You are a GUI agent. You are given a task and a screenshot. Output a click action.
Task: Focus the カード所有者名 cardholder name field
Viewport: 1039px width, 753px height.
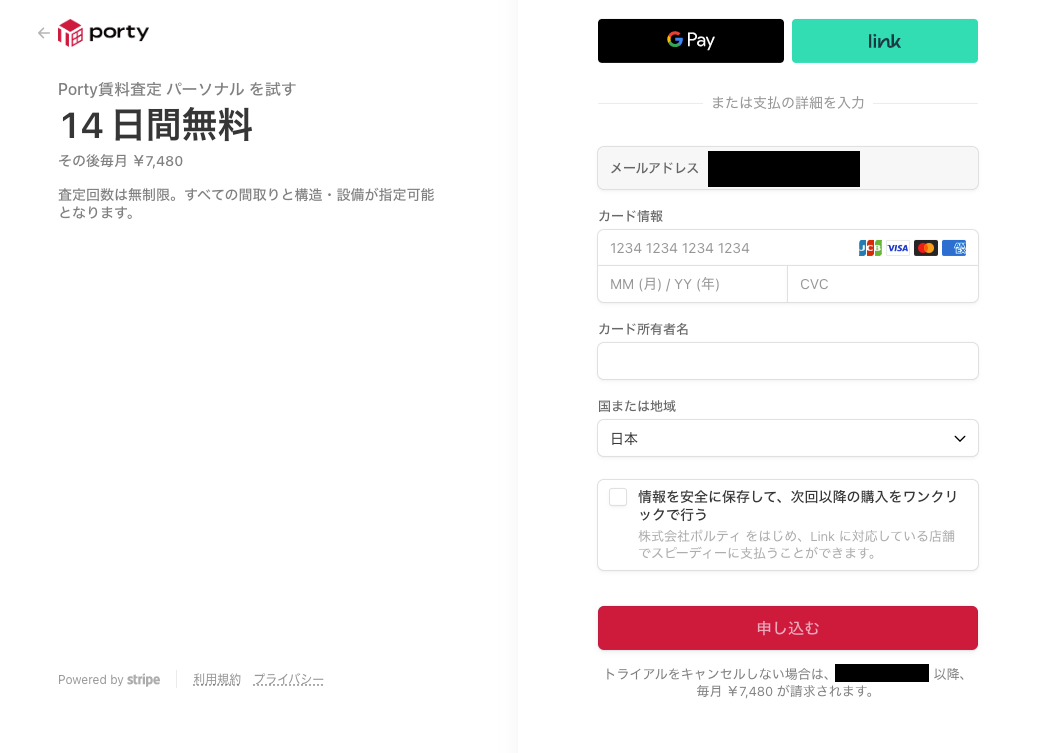coord(787,361)
